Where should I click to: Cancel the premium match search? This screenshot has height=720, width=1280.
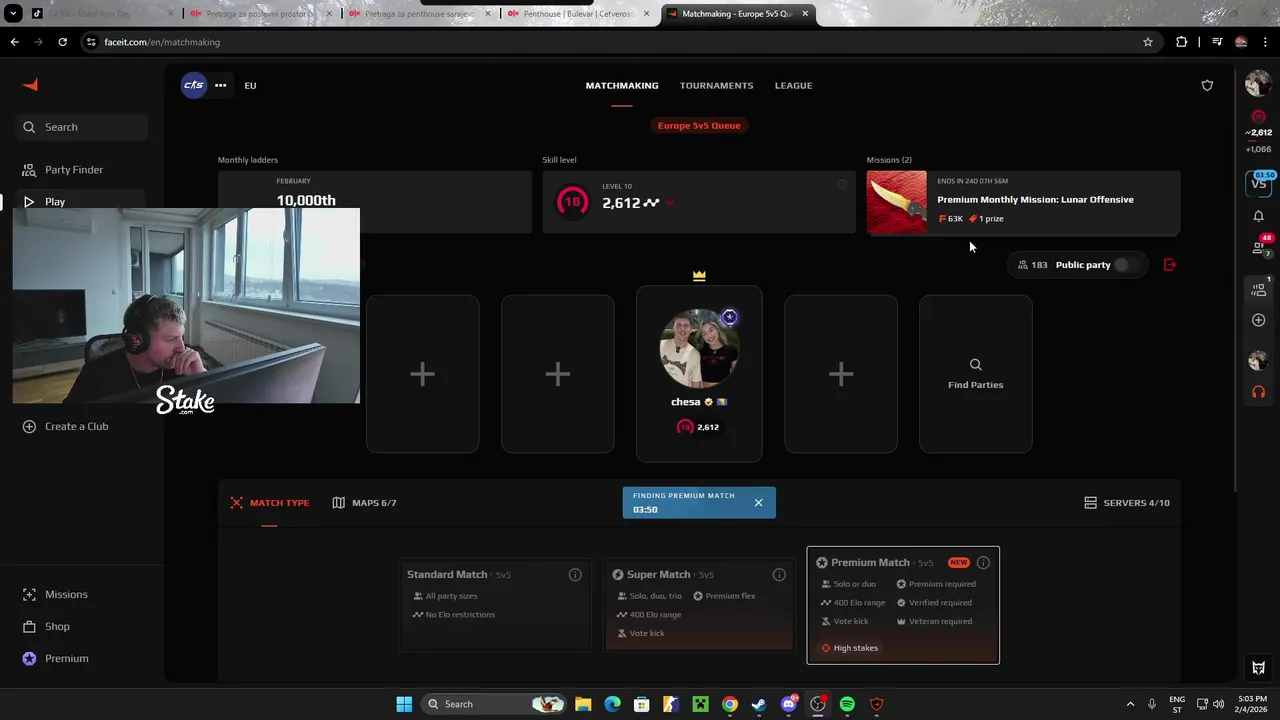click(x=758, y=502)
